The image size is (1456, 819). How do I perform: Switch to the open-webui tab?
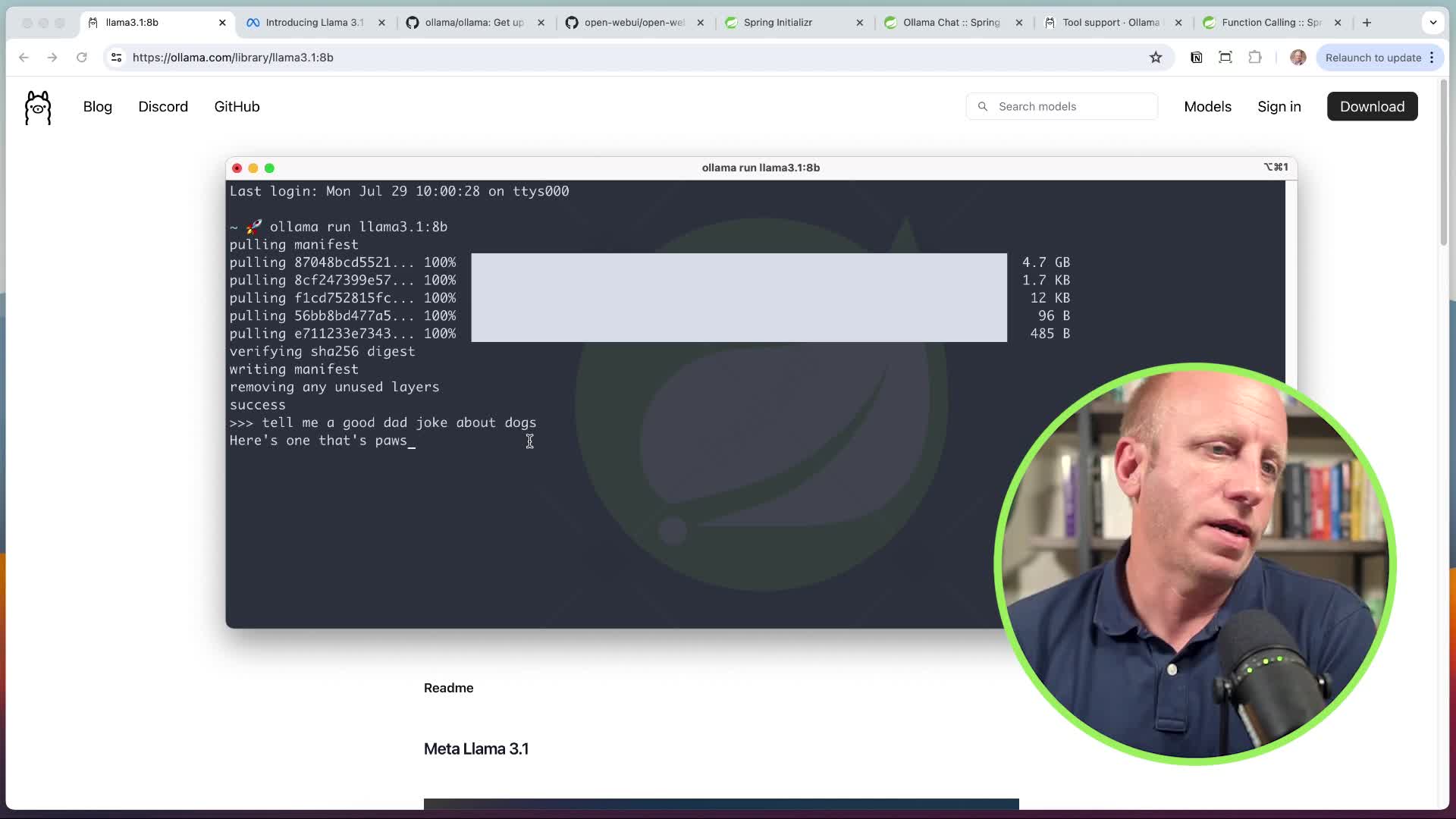(634, 23)
